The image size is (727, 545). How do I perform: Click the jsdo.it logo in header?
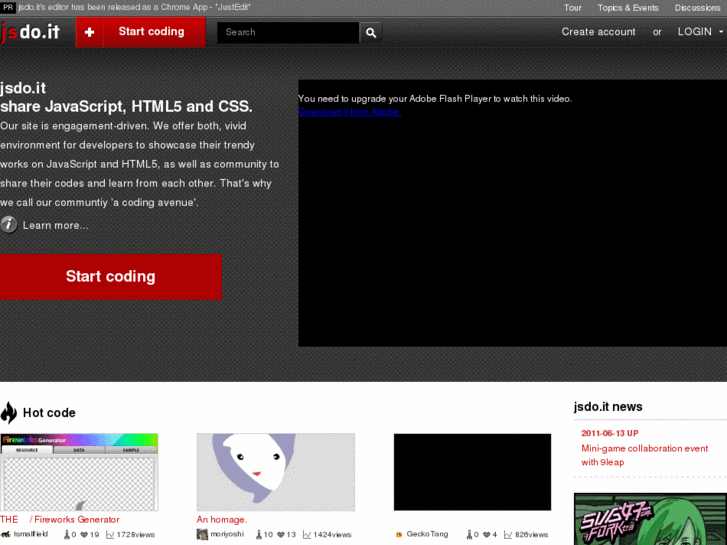tap(31, 32)
